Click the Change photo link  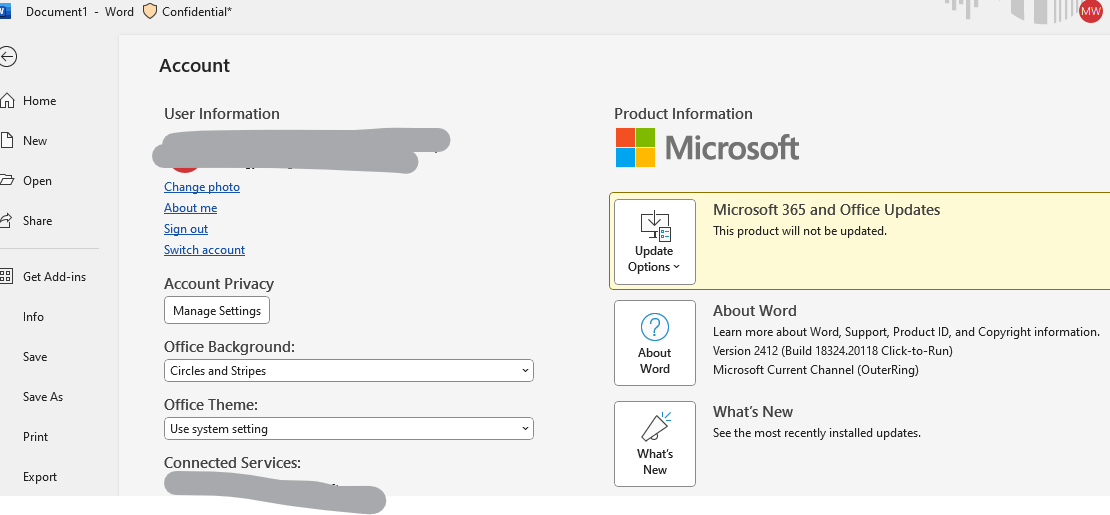pyautogui.click(x=202, y=186)
